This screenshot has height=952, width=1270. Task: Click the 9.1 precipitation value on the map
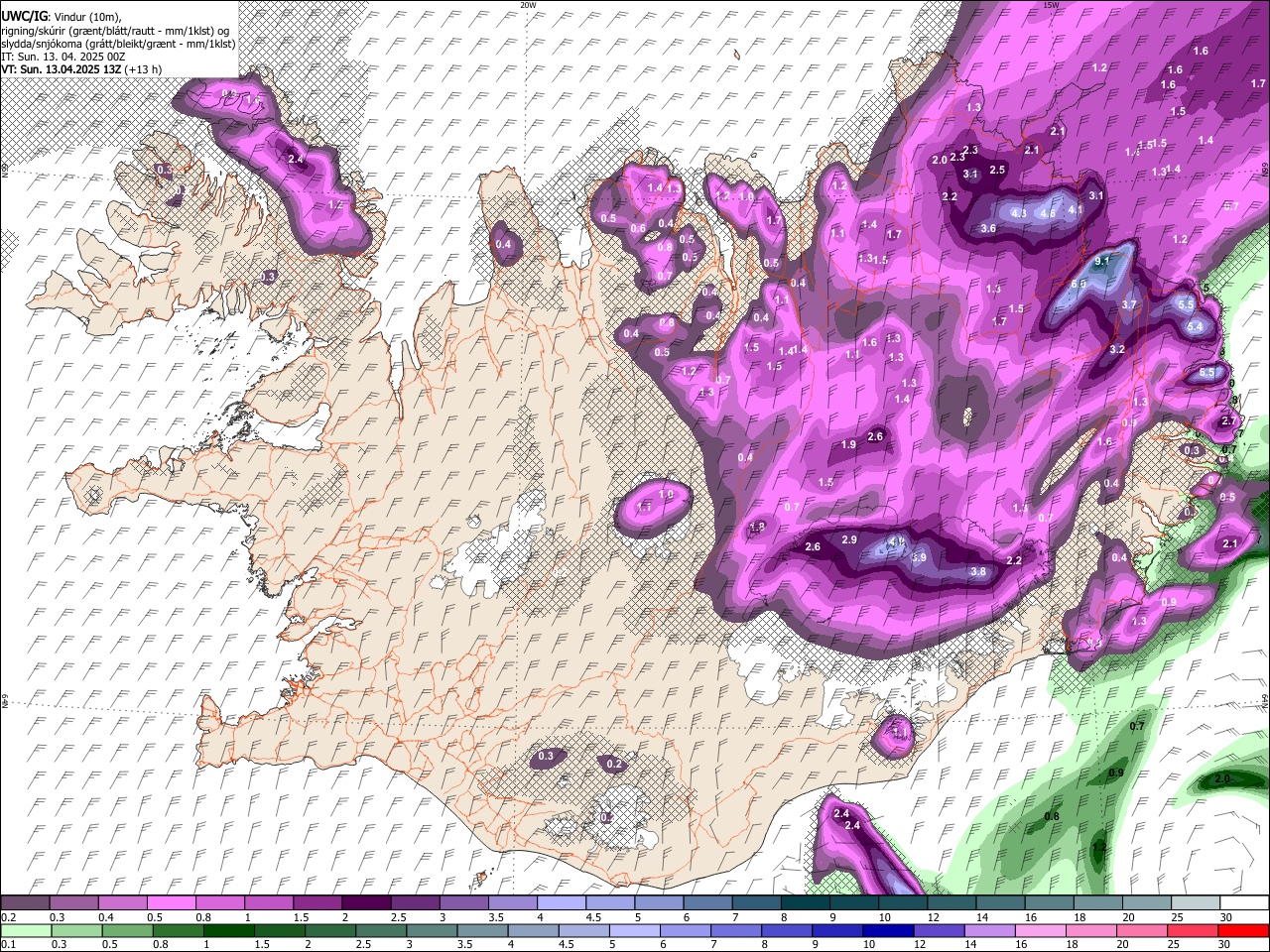(x=1101, y=262)
